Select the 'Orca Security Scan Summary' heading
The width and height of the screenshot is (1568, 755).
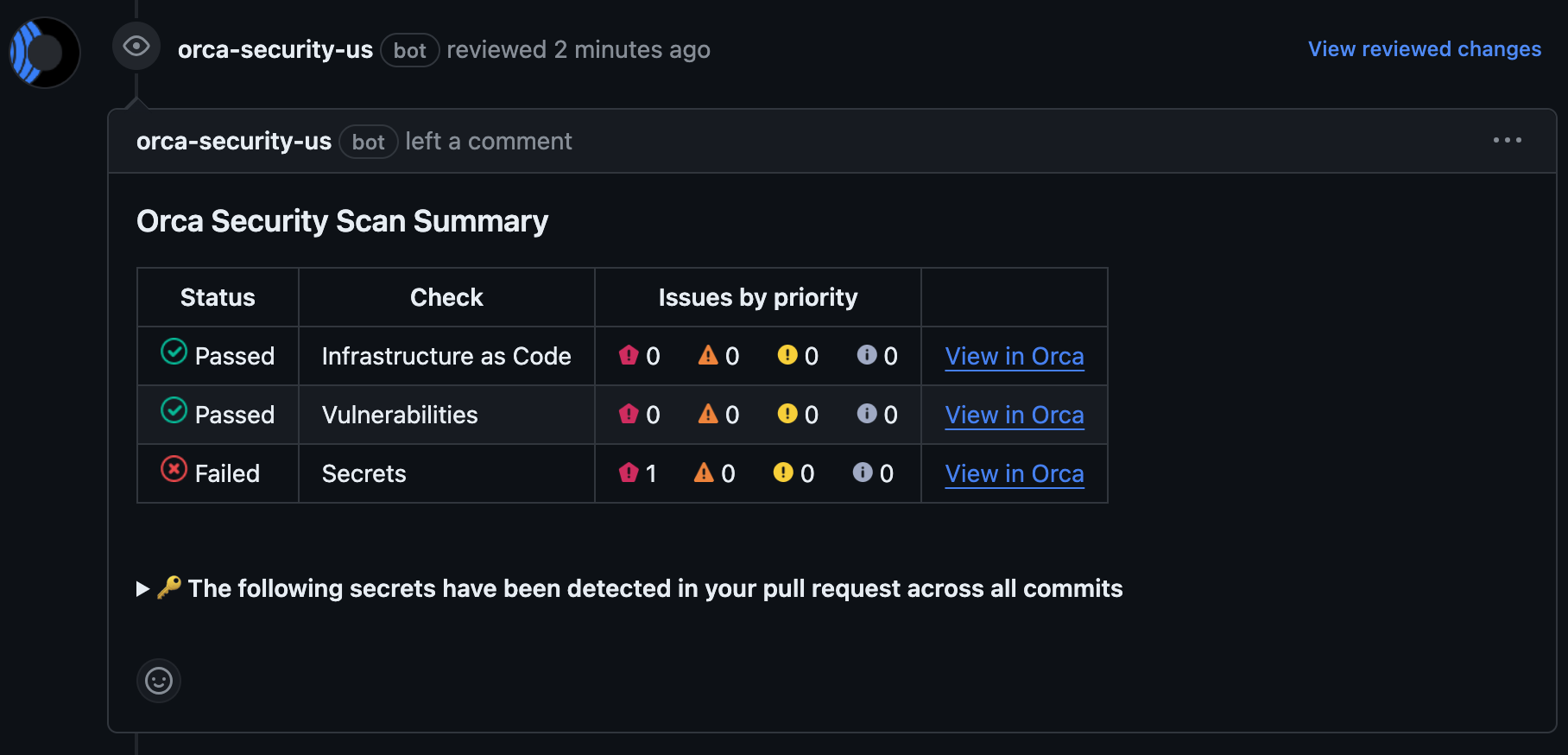343,221
